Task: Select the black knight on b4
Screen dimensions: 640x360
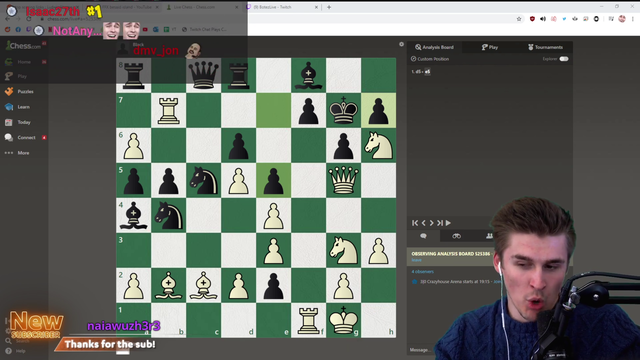Action: tap(169, 215)
